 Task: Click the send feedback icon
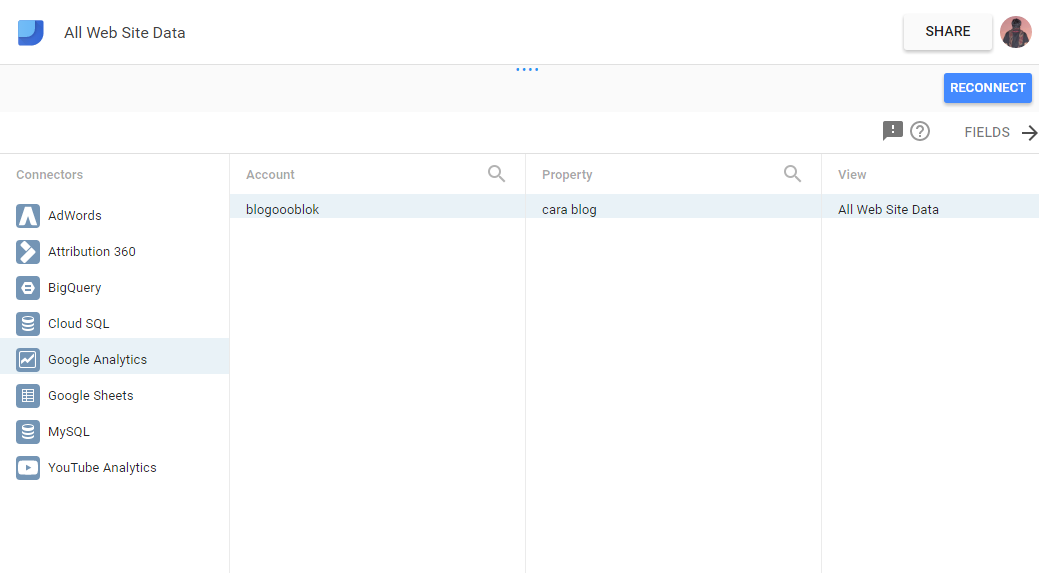pos(893,131)
